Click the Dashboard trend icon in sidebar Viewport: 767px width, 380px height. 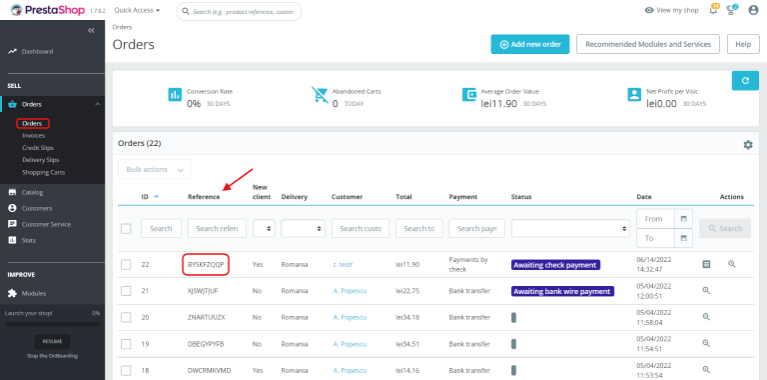(x=12, y=51)
